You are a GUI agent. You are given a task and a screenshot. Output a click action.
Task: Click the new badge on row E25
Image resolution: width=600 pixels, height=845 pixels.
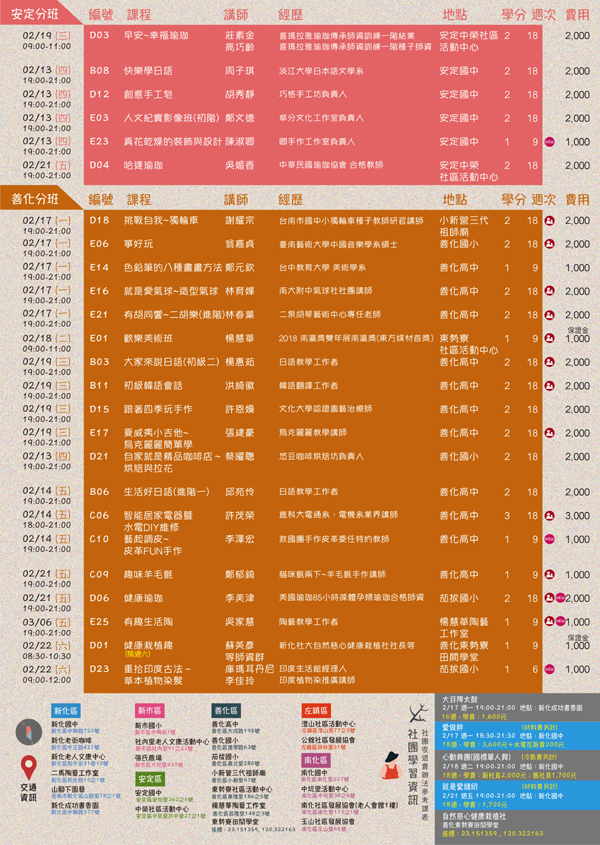point(560,621)
